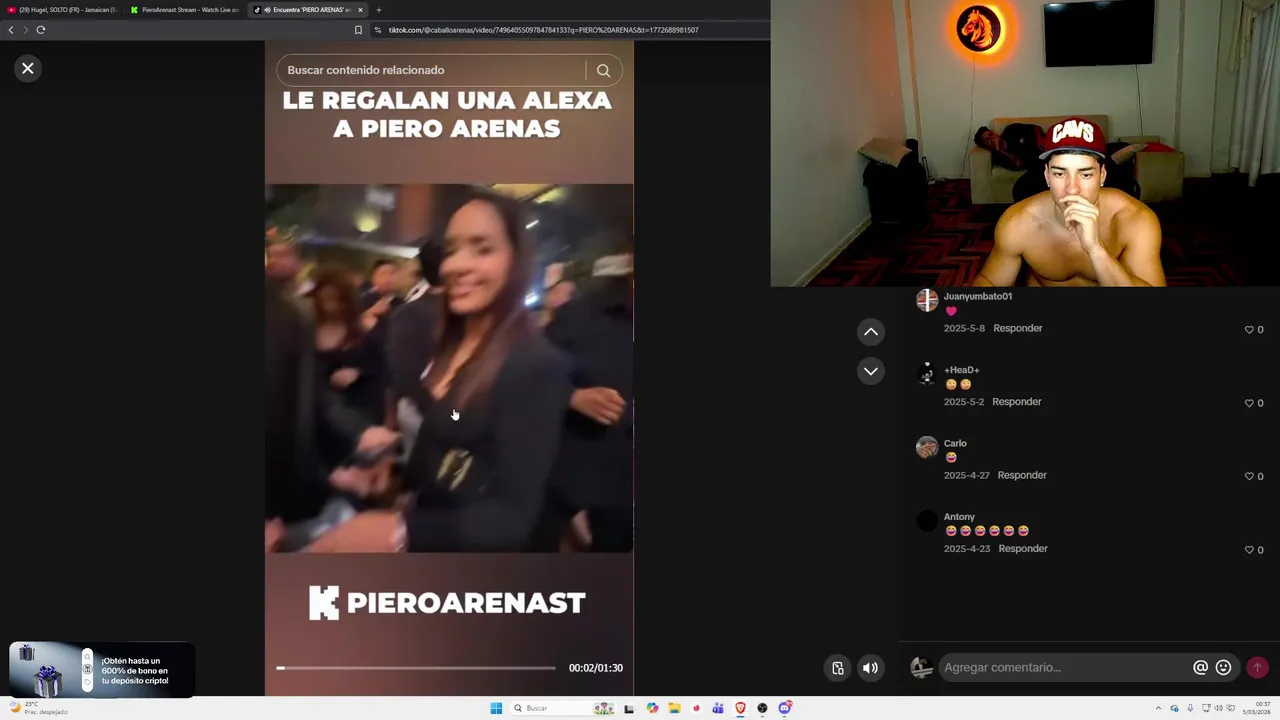Viewport: 1280px width, 720px height.
Task: Bookmark this page
Action: 358,30
